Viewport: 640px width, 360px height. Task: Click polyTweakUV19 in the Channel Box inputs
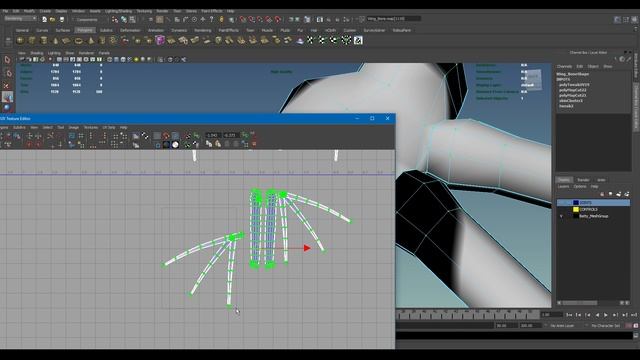pos(574,85)
